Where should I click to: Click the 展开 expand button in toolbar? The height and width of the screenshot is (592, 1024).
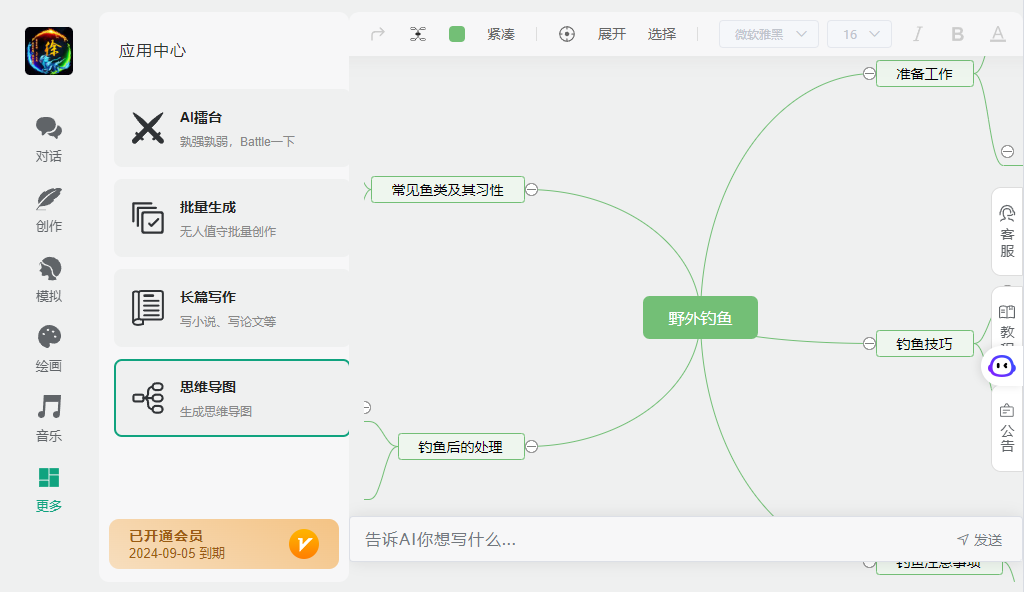click(x=612, y=34)
